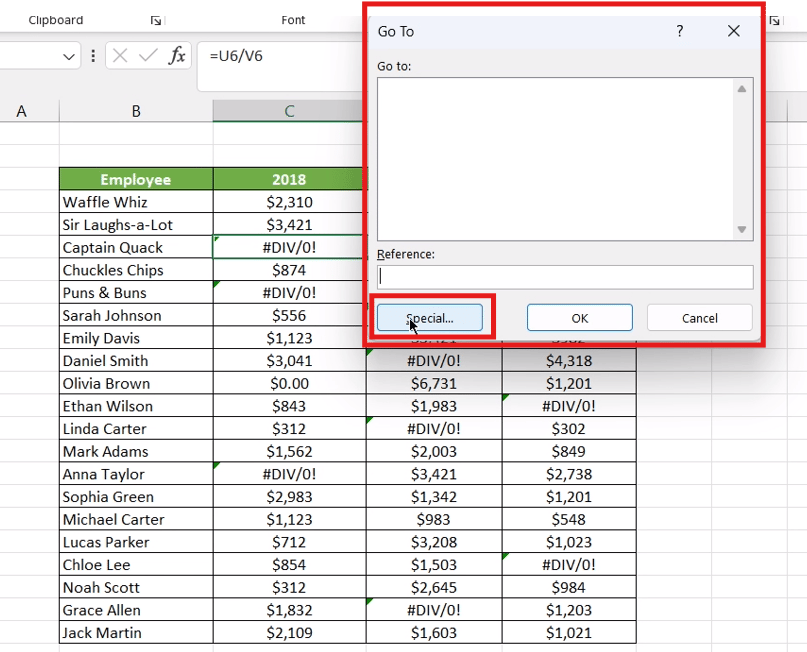Click the Enter checkmark in the formula bar
This screenshot has width=807, height=652.
pos(146,55)
